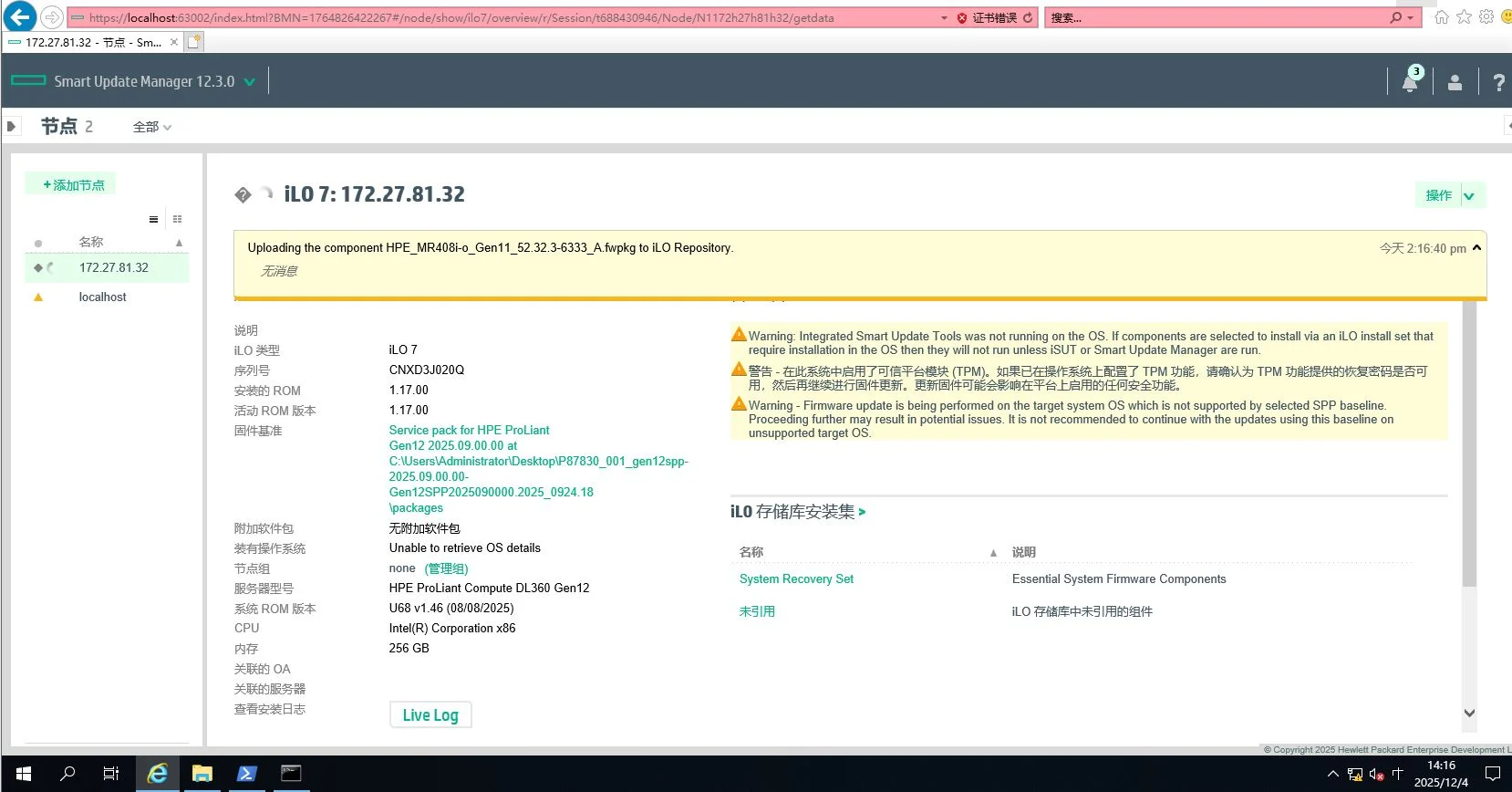Click the 今天 2:16:40 pm timestamp
Screen dimensions: 1512x792
pos(1423,248)
